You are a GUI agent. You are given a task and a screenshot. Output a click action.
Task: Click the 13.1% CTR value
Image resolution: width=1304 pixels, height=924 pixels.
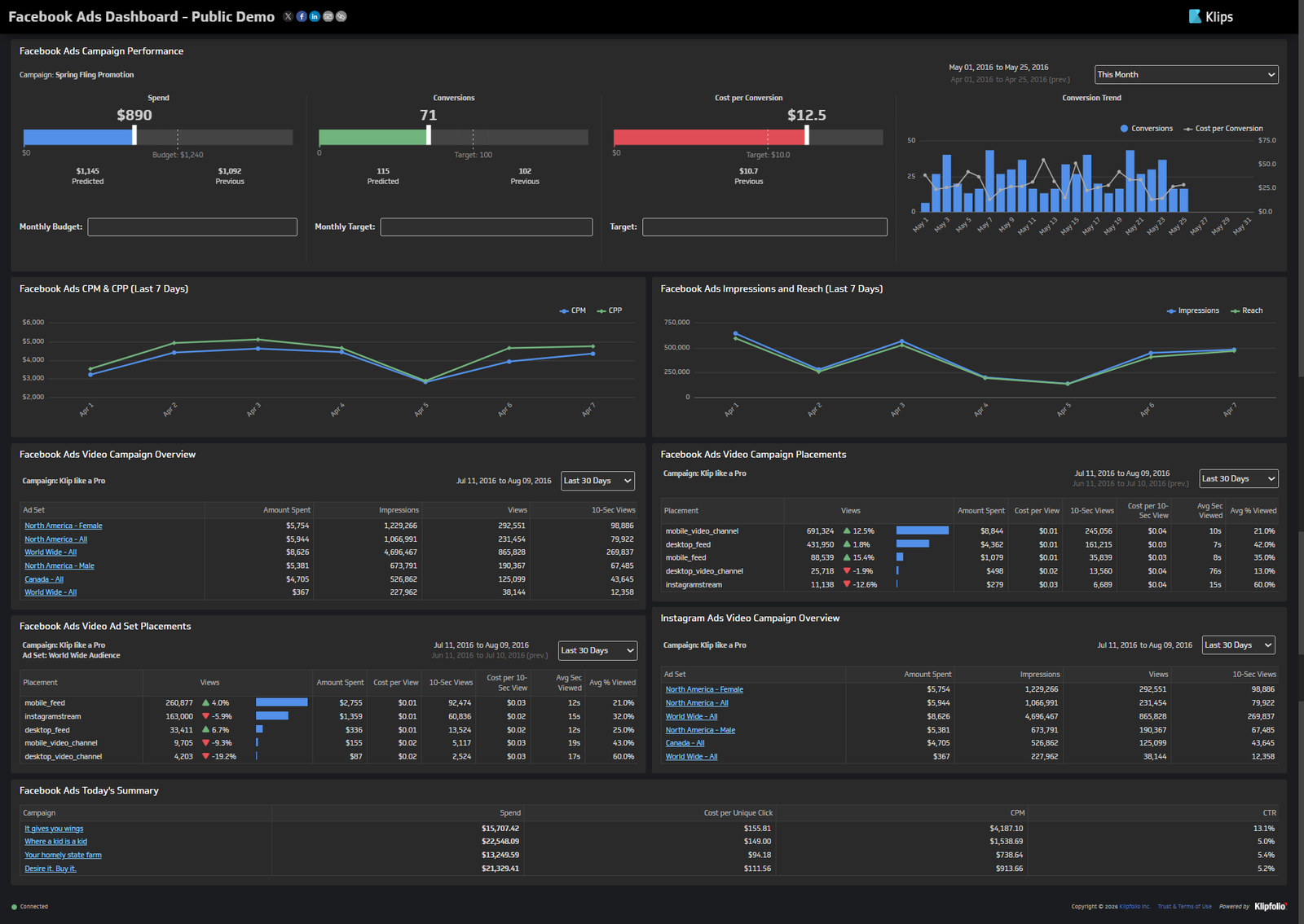tap(1264, 829)
